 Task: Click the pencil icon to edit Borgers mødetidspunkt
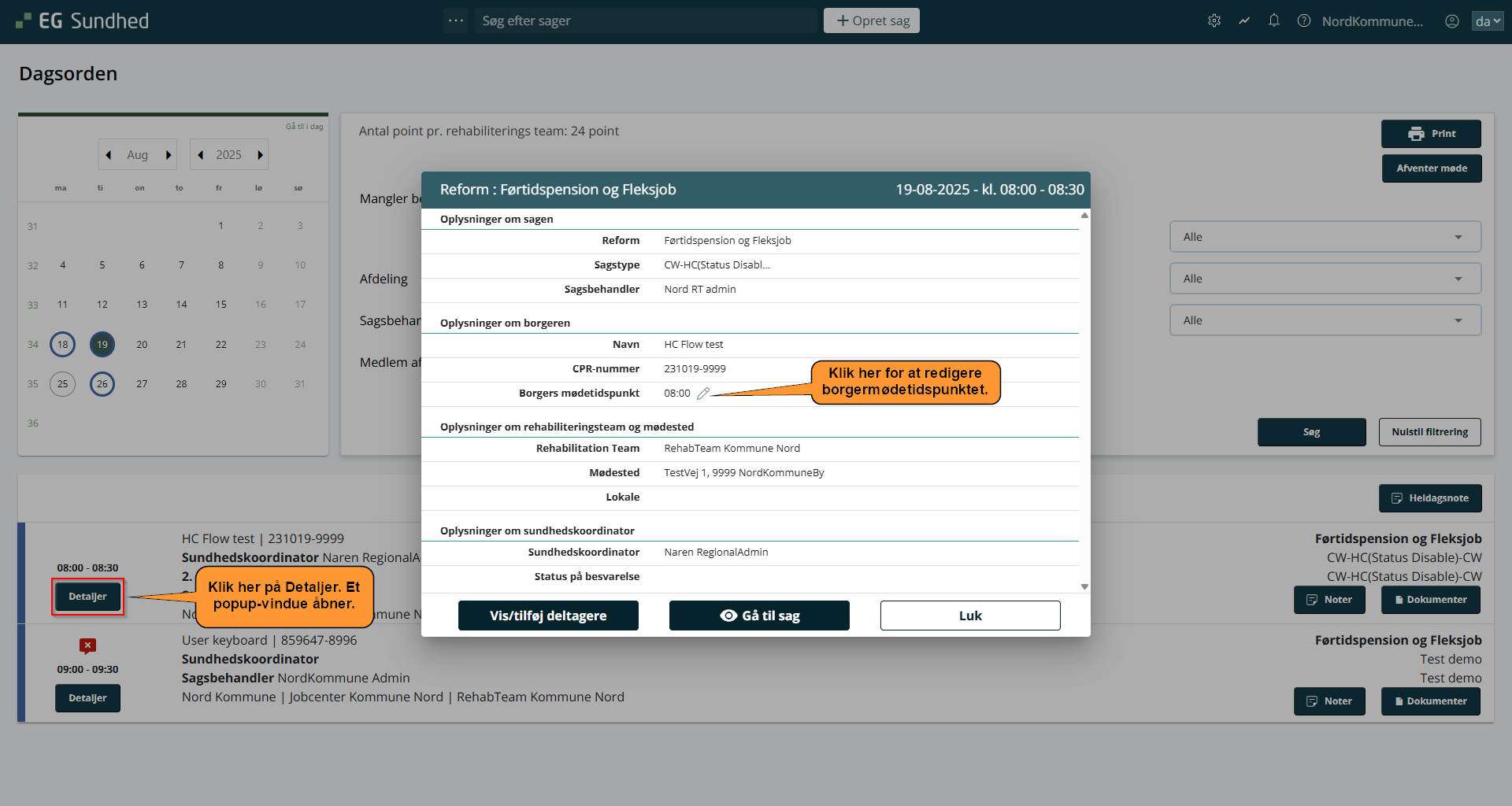[x=703, y=394]
